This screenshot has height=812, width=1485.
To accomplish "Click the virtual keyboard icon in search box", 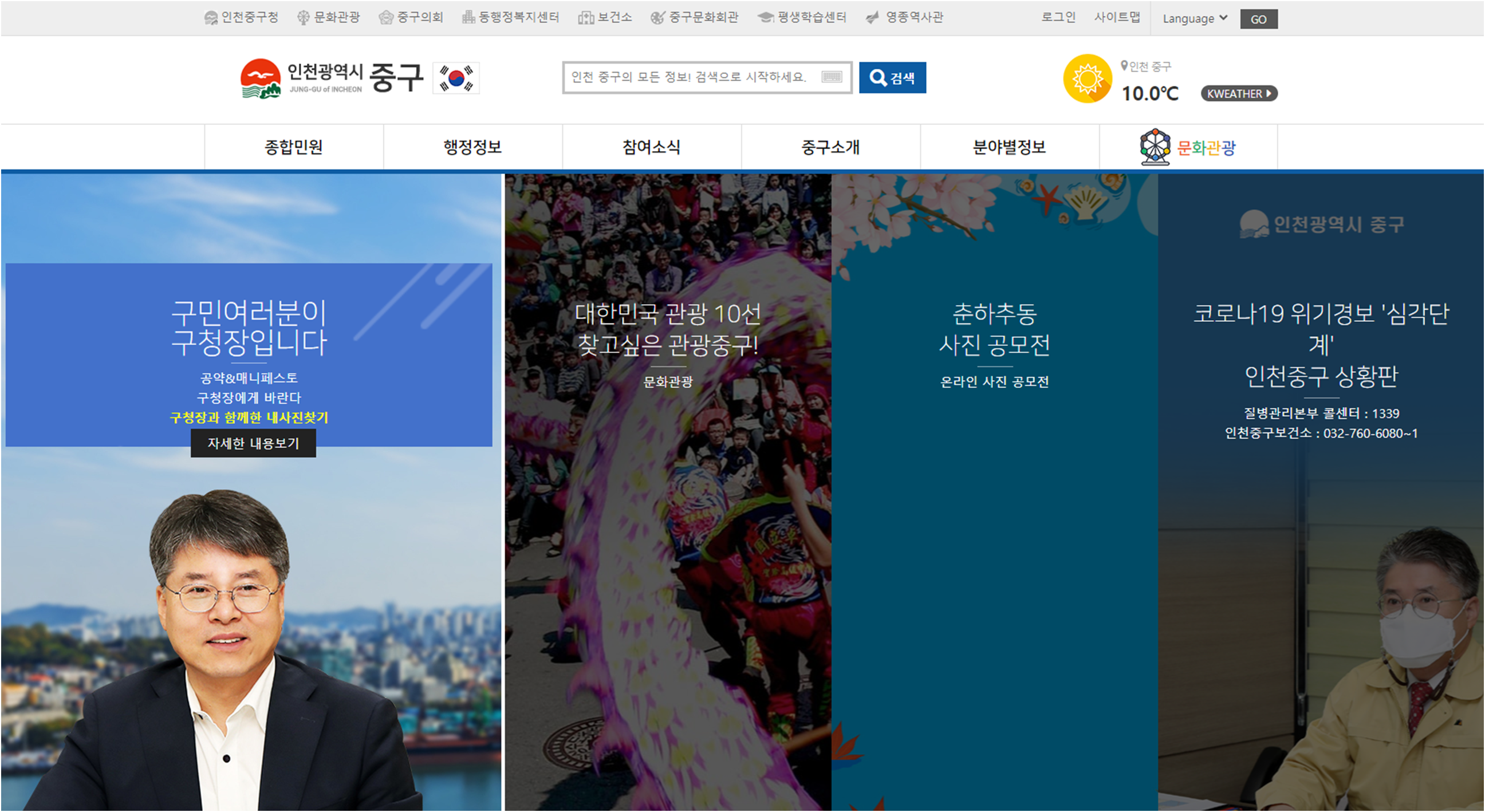I will (832, 77).
